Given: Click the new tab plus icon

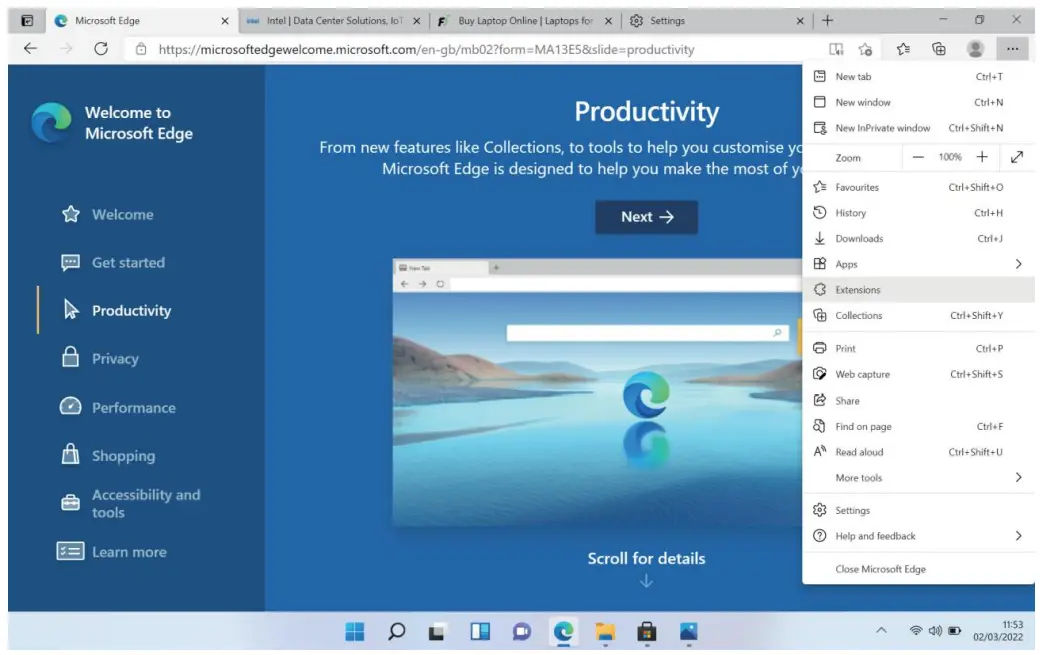Looking at the screenshot, I should pyautogui.click(x=827, y=20).
